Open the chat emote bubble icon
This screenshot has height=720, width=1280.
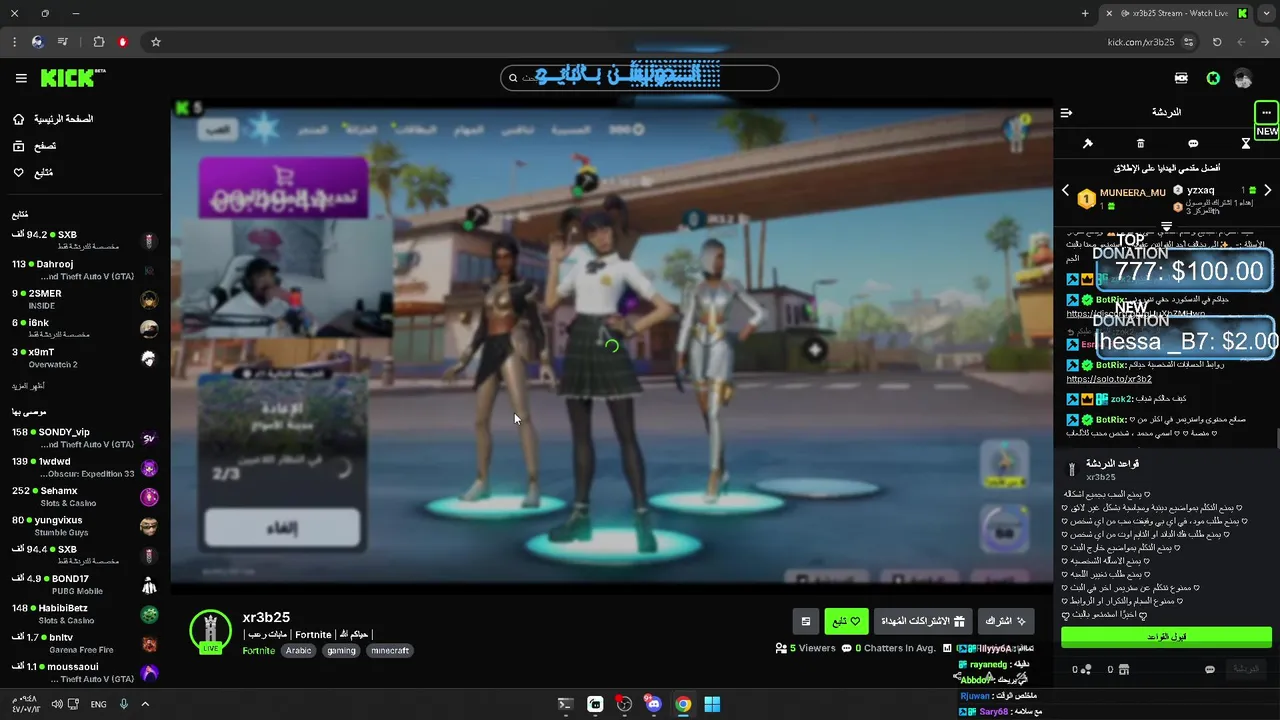tap(1210, 669)
